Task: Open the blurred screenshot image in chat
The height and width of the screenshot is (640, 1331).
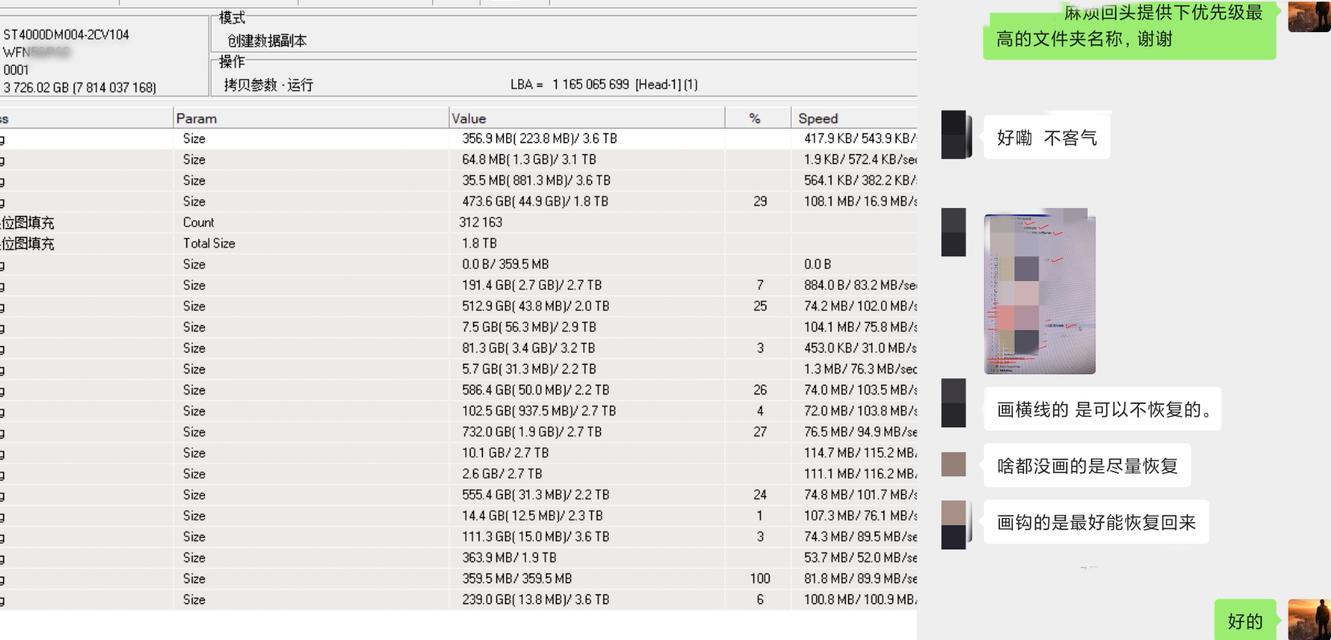Action: click(1039, 292)
